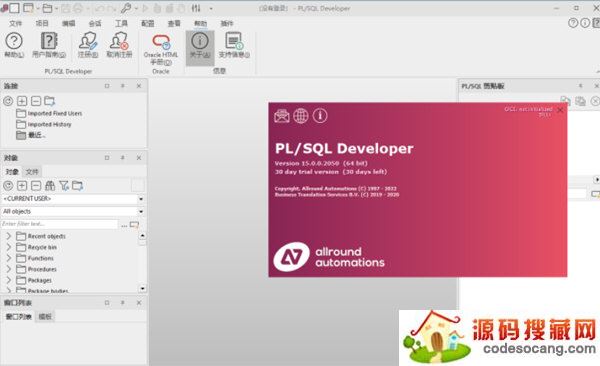
Task: Click the preferences sliders icon in quick toolbar
Action: coord(196,8)
